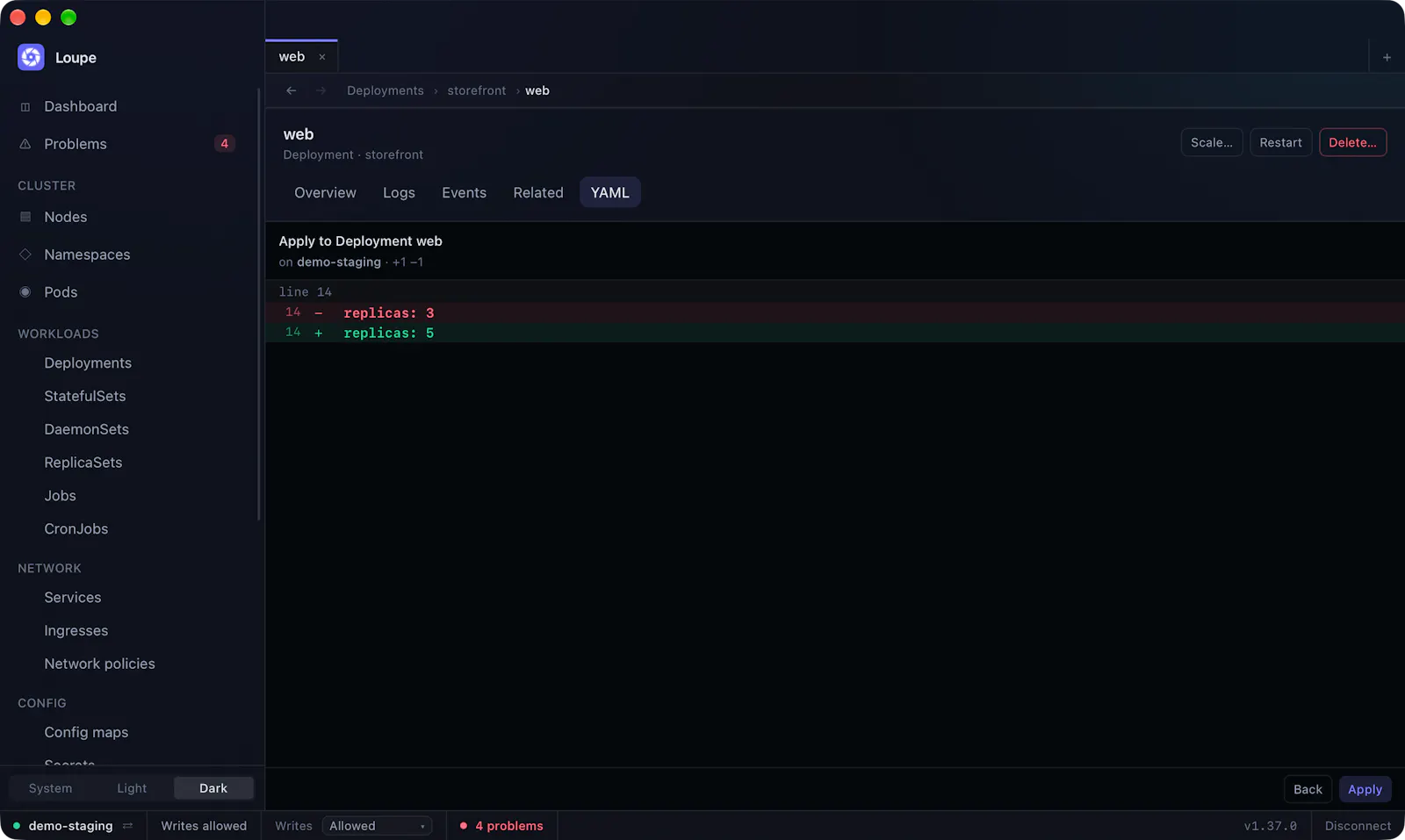Click the red Delete... button
Screen dimensions: 1405x840
pos(1352,143)
